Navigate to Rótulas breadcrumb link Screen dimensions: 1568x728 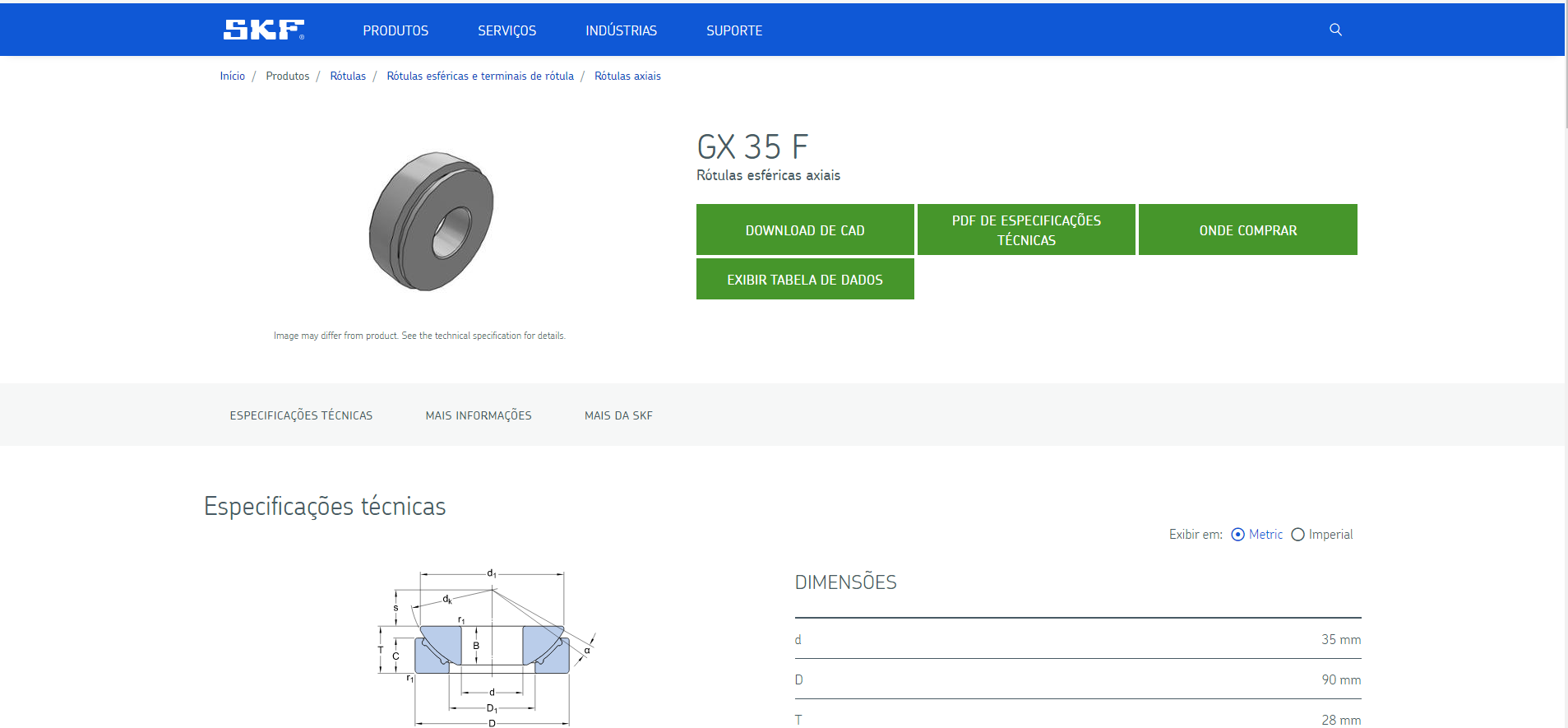point(348,76)
